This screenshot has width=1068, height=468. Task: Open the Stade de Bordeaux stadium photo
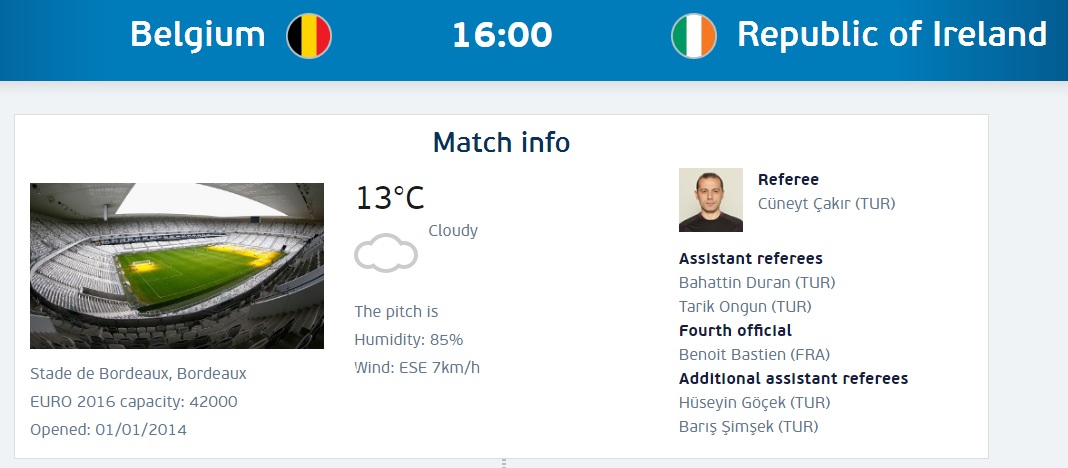click(x=177, y=266)
